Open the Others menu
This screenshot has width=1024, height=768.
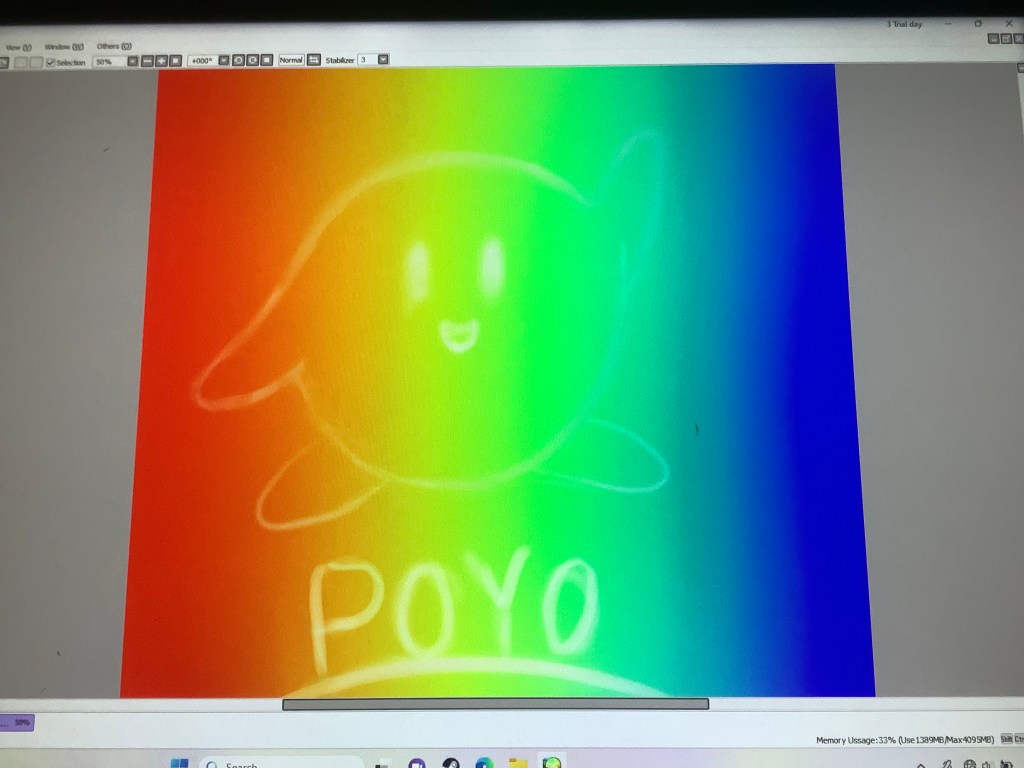tap(113, 47)
